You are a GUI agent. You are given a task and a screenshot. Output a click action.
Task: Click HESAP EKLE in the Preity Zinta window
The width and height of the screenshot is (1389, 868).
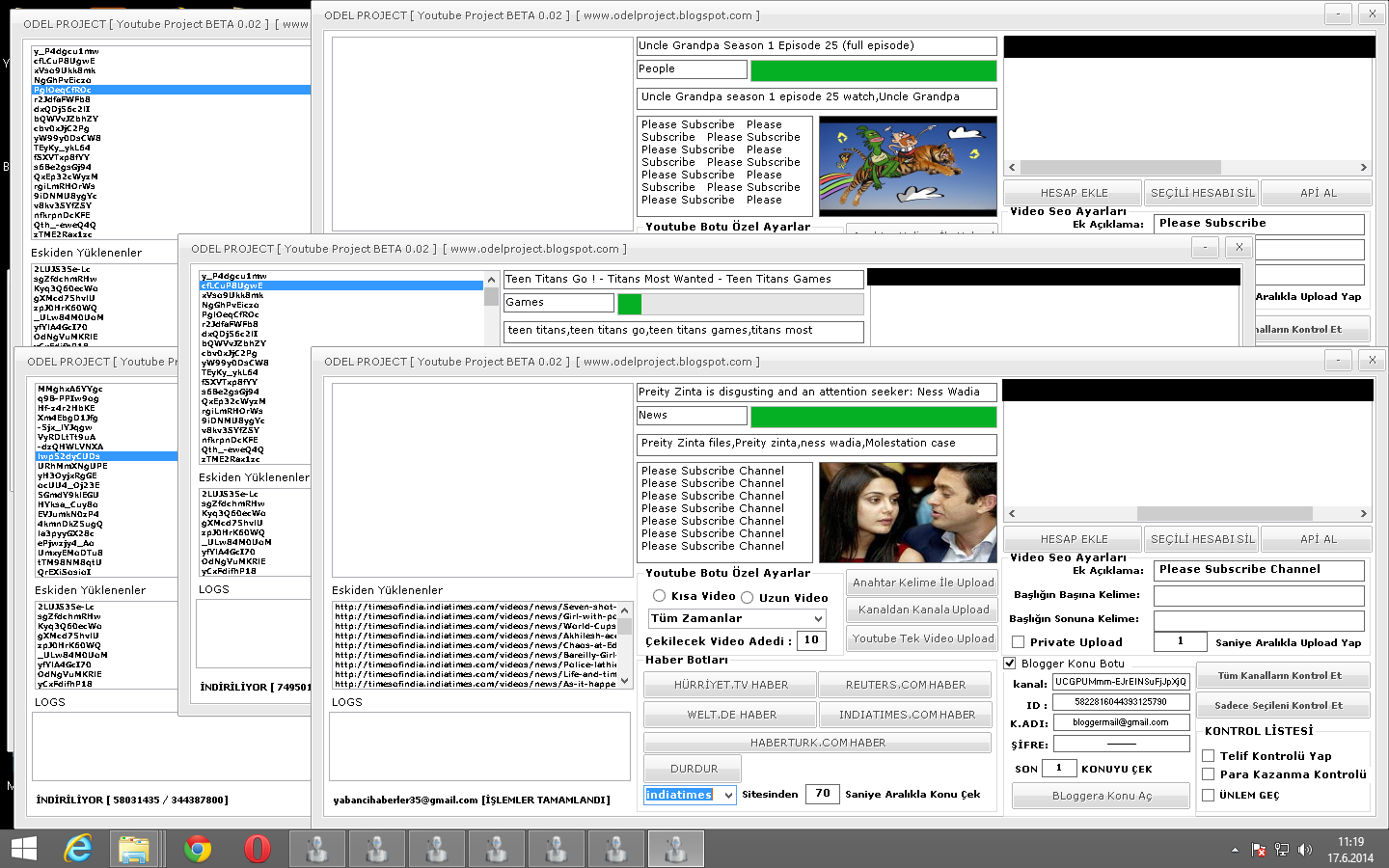click(1074, 539)
